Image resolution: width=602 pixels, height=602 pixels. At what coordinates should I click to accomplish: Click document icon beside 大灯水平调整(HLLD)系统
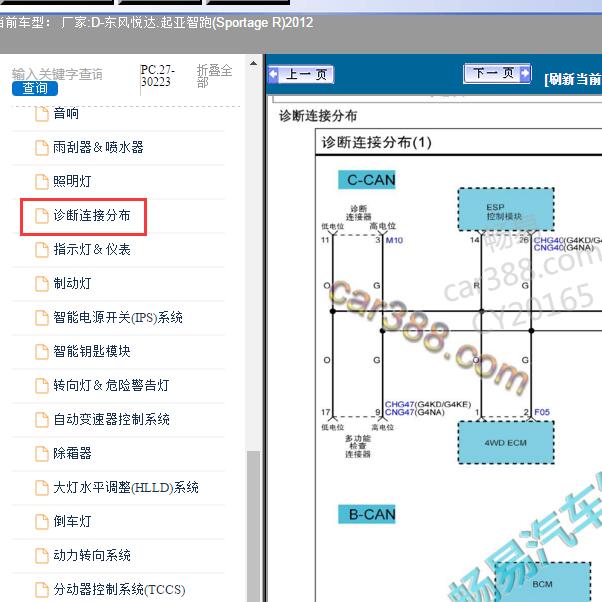tap(41, 488)
